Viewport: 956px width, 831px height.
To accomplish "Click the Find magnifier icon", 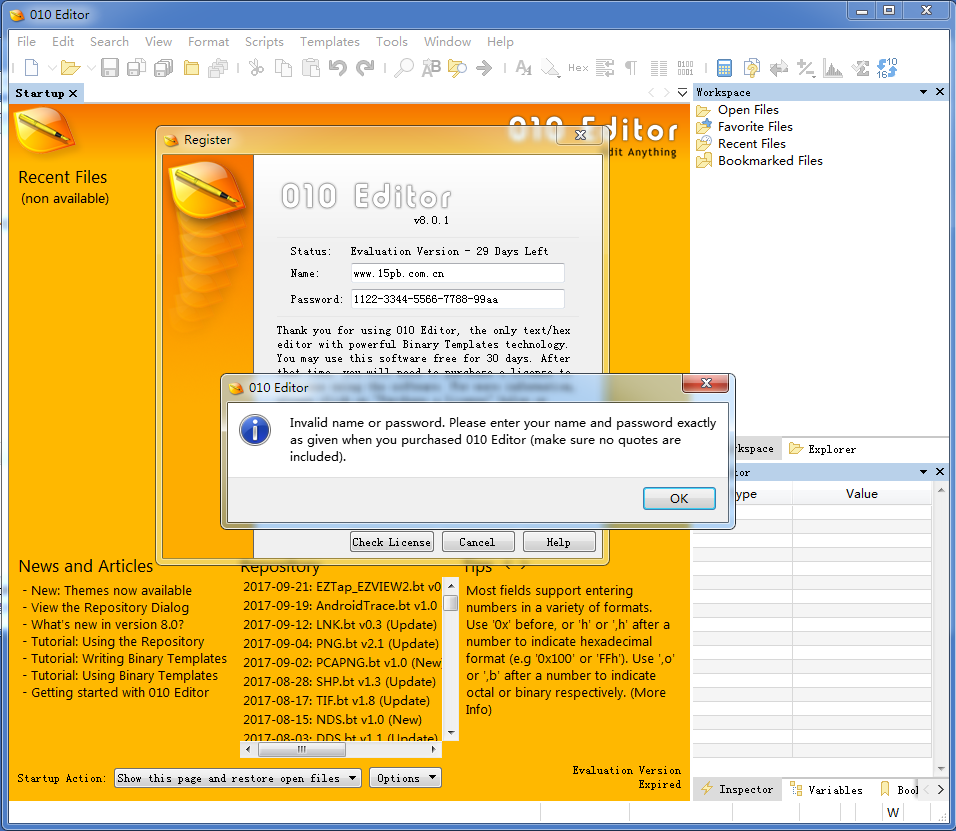I will point(404,68).
